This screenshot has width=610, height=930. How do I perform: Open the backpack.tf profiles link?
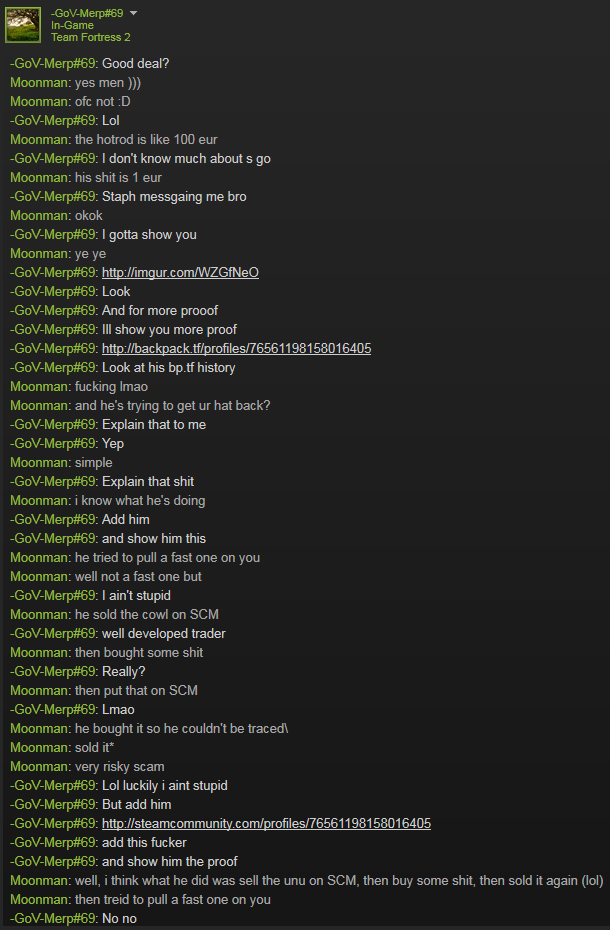click(237, 348)
